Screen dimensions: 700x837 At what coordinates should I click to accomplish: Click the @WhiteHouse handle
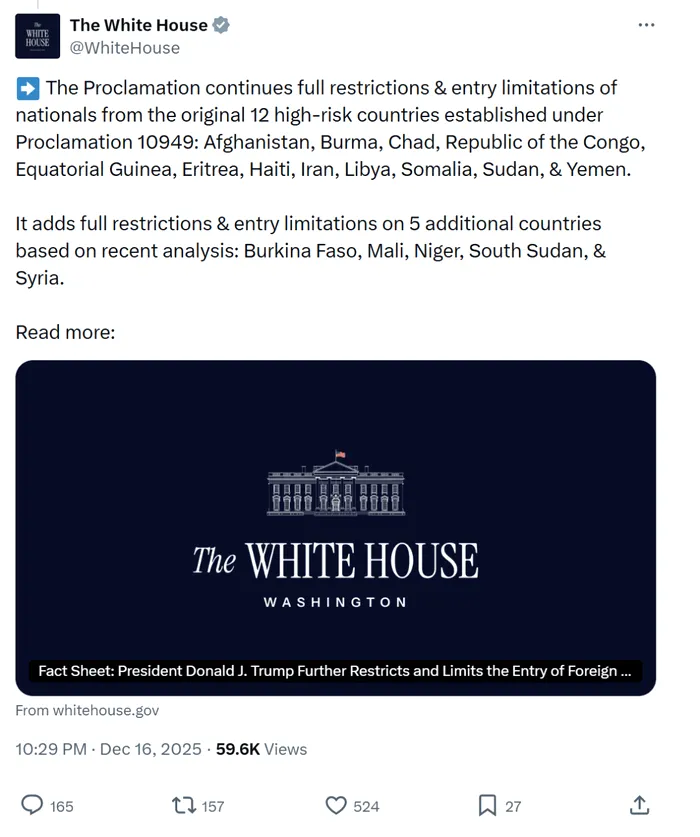(x=124, y=48)
